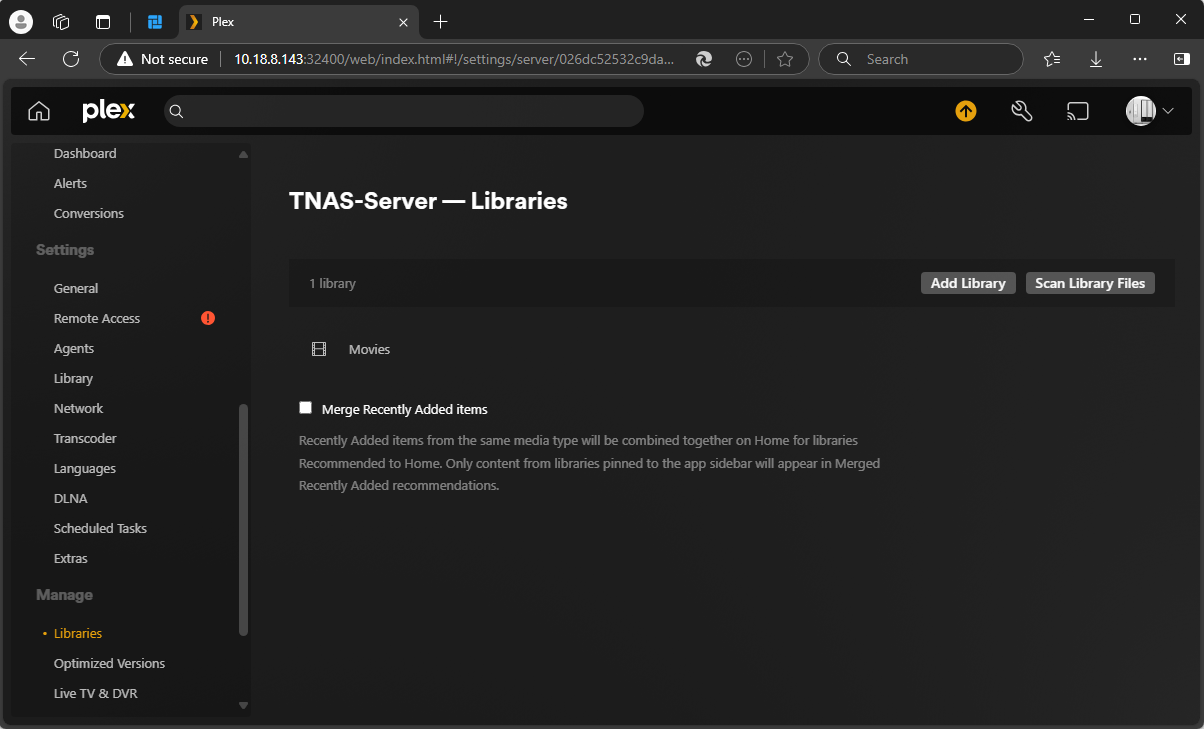
Task: Open Network settings
Action: (78, 408)
